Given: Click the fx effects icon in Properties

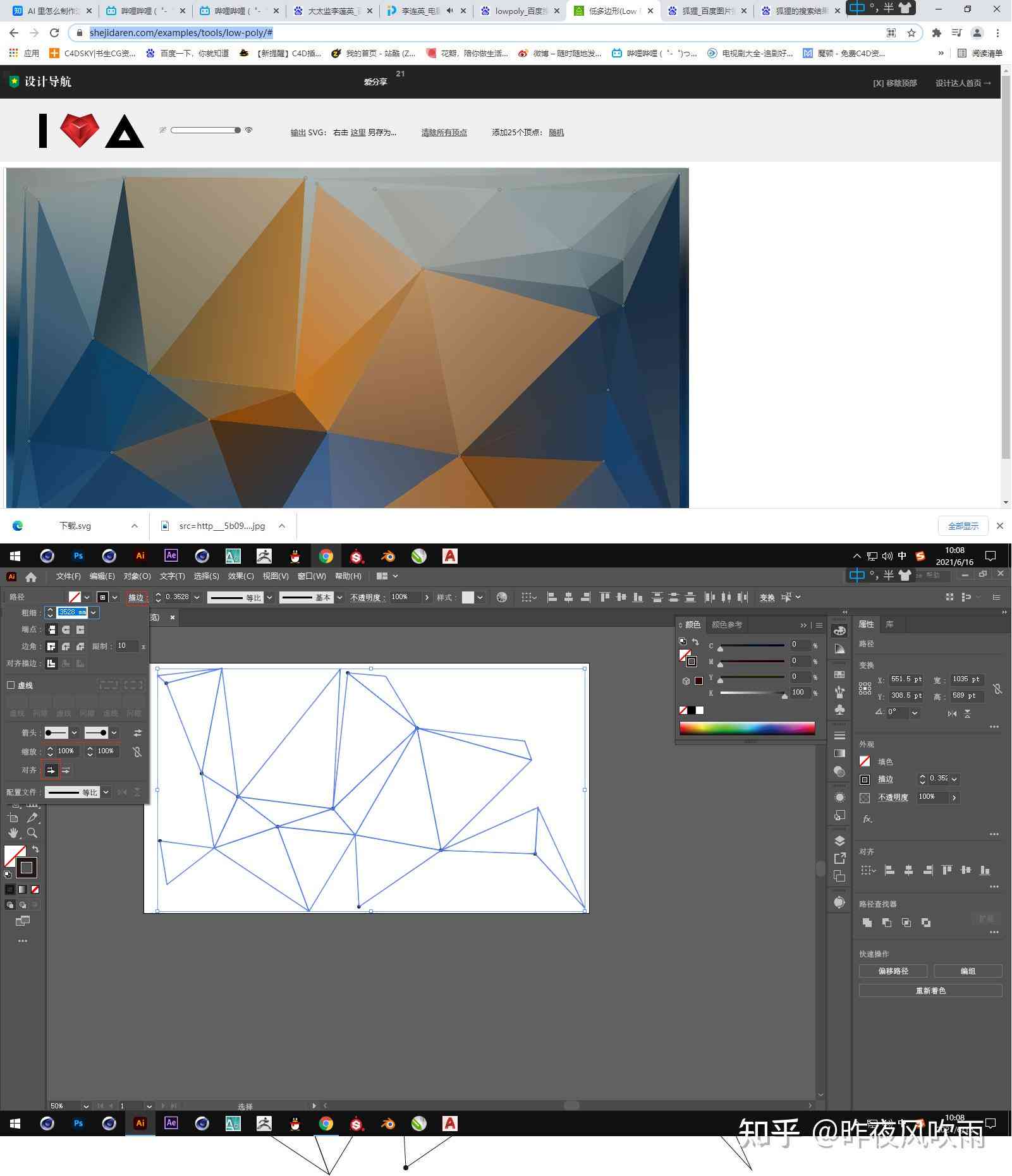Looking at the screenshot, I should pyautogui.click(x=867, y=819).
